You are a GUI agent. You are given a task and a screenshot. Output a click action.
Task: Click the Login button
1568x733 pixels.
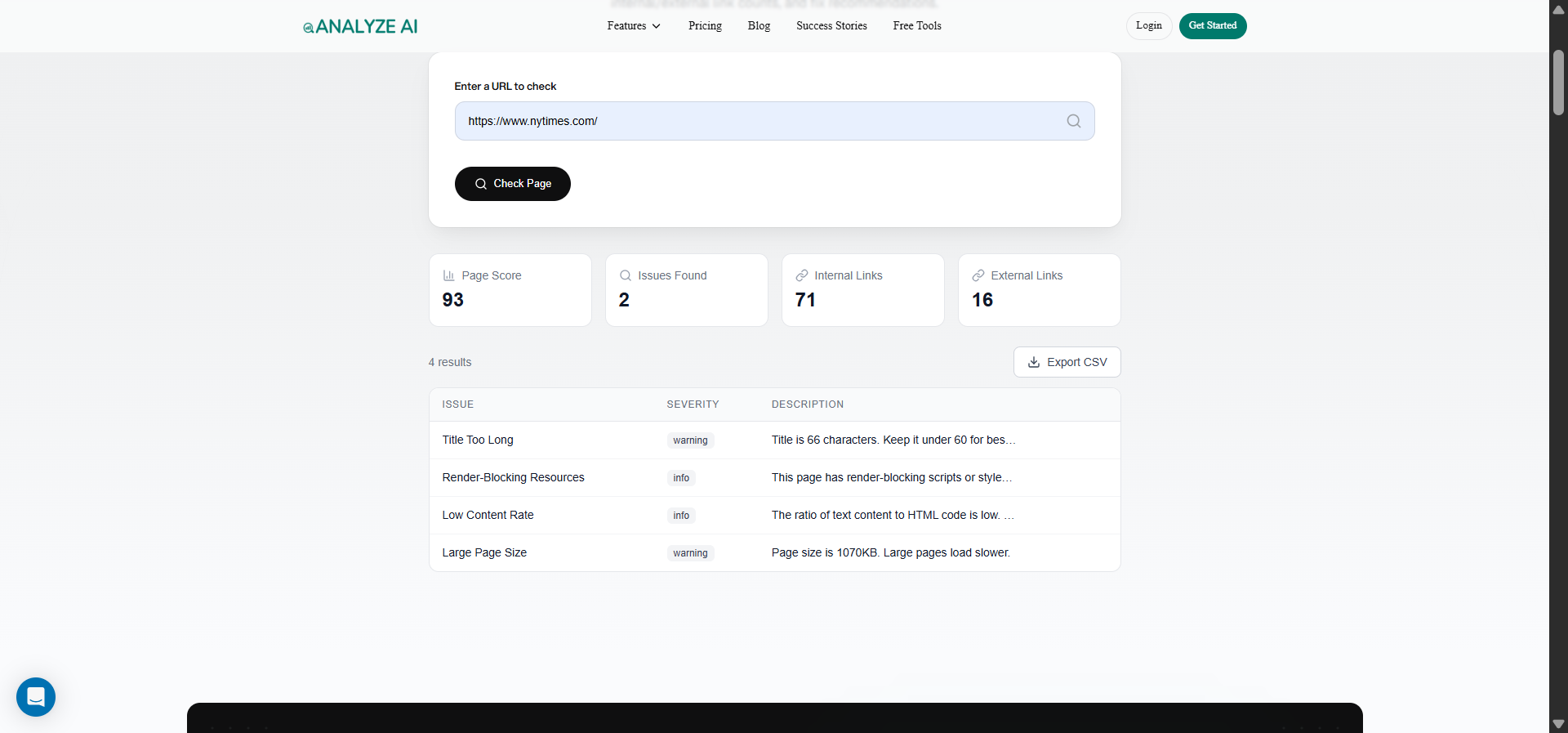[1149, 26]
